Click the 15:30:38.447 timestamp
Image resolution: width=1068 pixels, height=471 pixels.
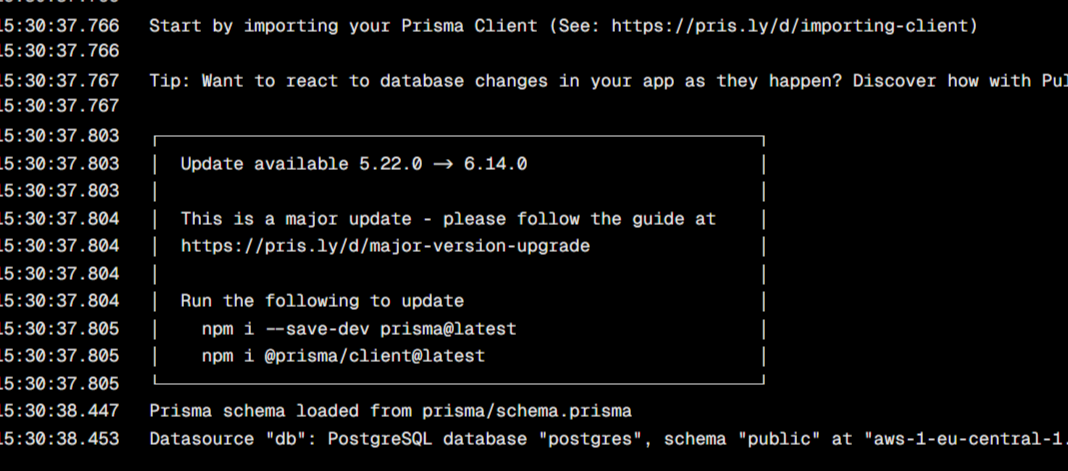coord(60,411)
